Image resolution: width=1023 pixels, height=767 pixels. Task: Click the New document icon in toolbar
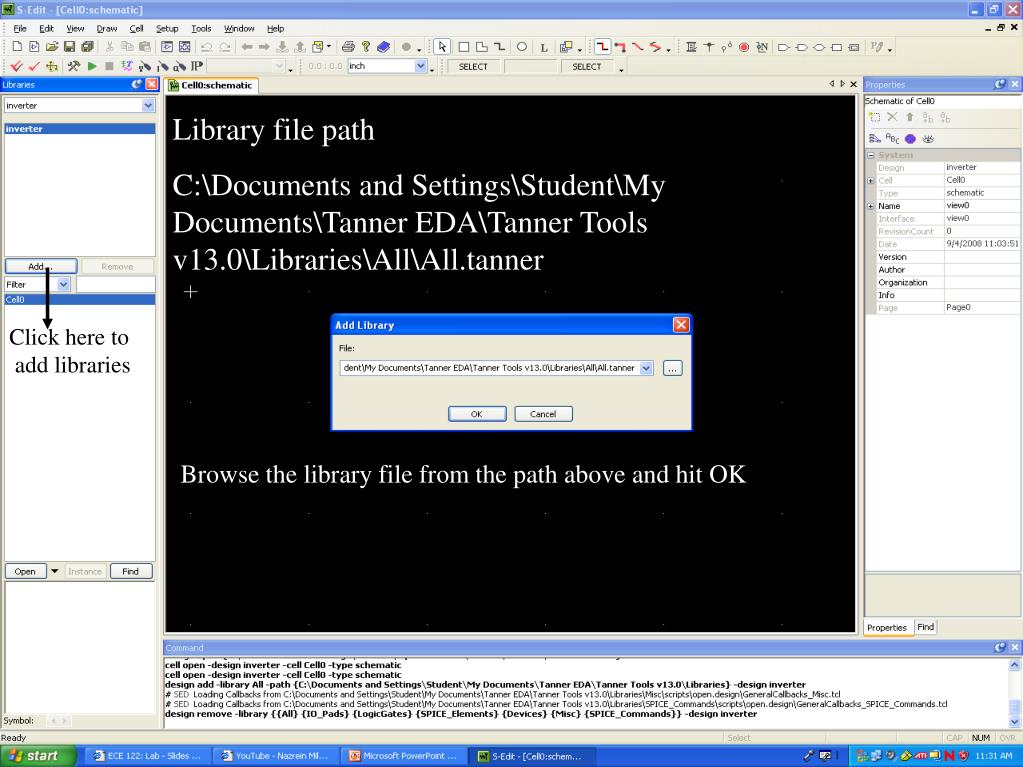(18, 47)
